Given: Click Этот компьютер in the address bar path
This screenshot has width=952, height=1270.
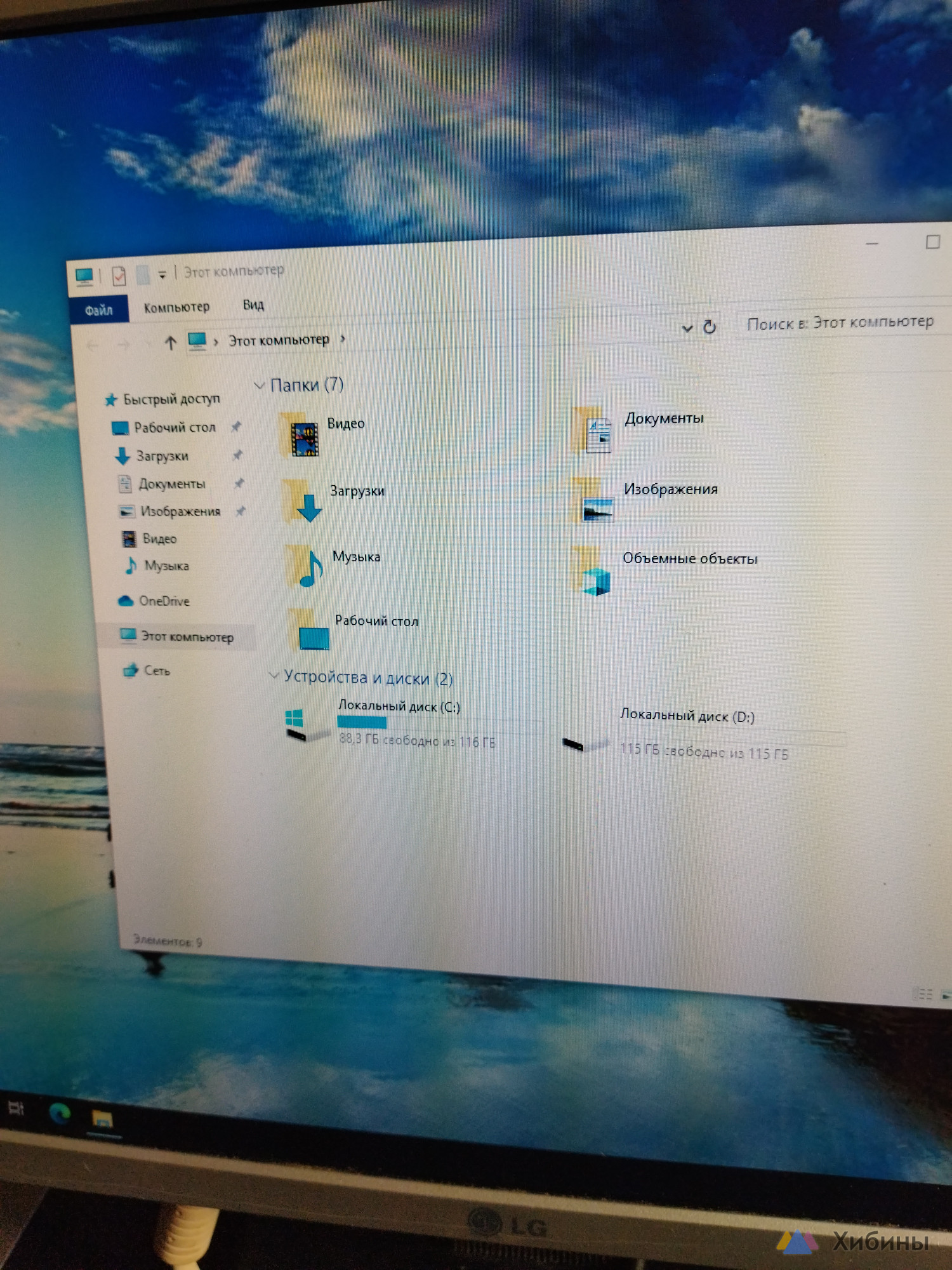Looking at the screenshot, I should pyautogui.click(x=279, y=340).
